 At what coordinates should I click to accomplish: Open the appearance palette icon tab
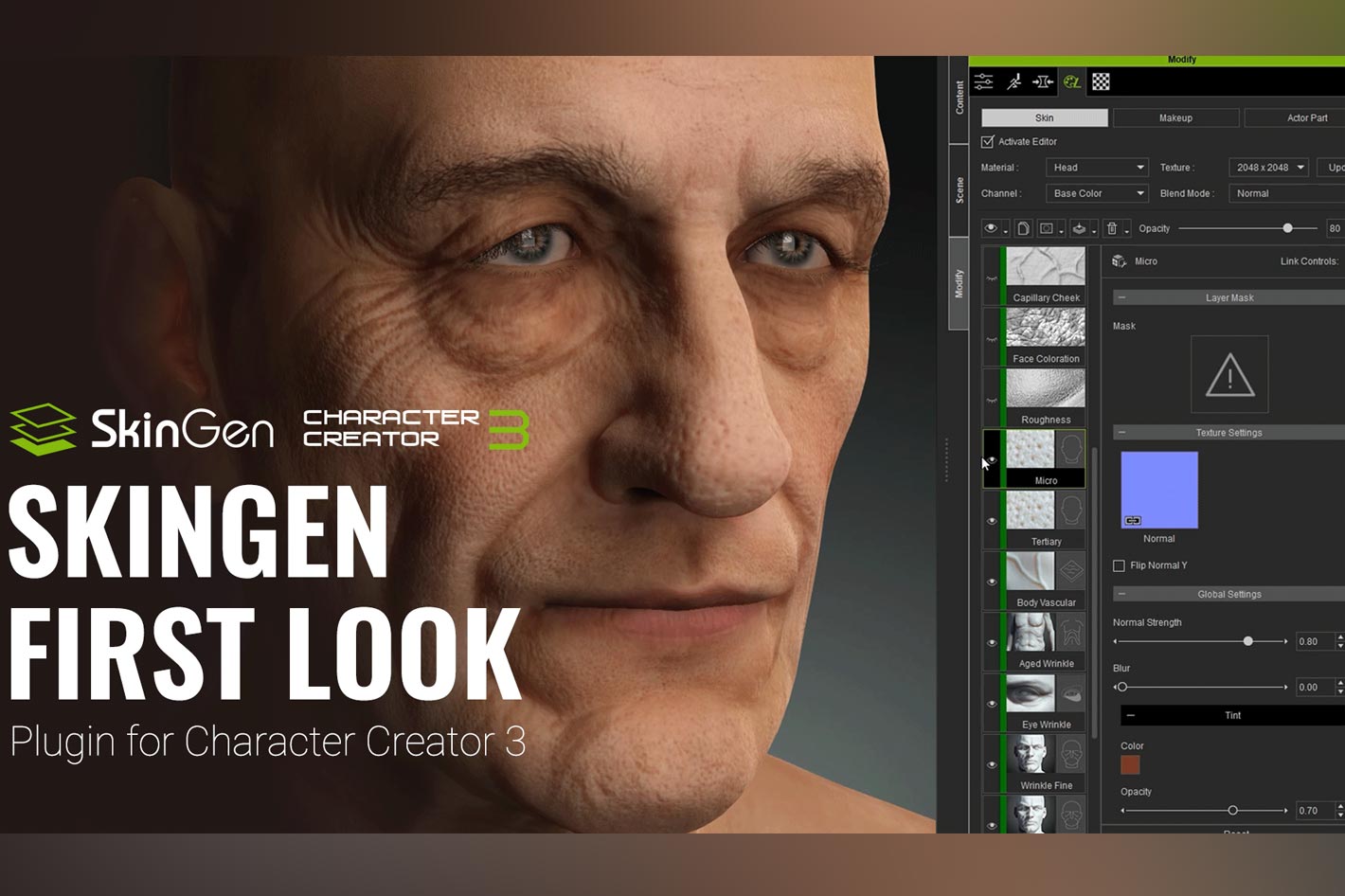[1072, 82]
